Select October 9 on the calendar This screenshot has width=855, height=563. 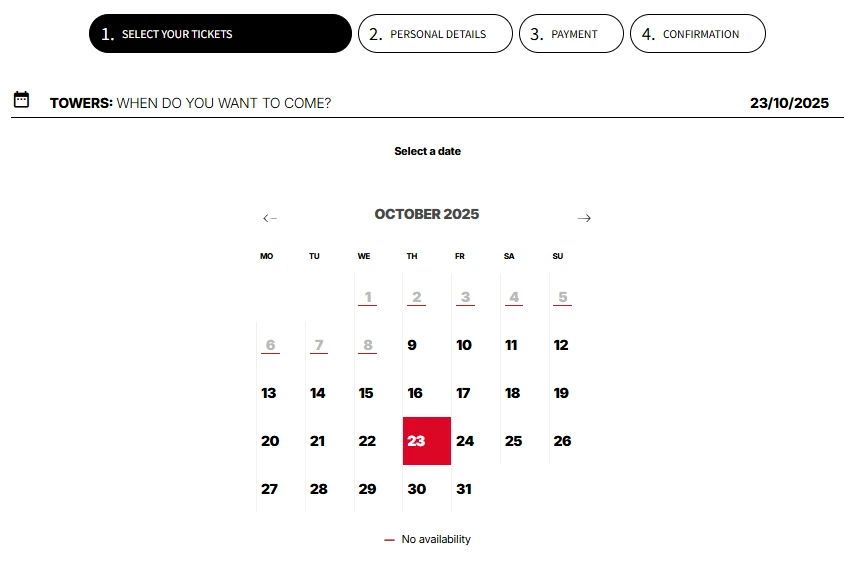[x=412, y=345]
